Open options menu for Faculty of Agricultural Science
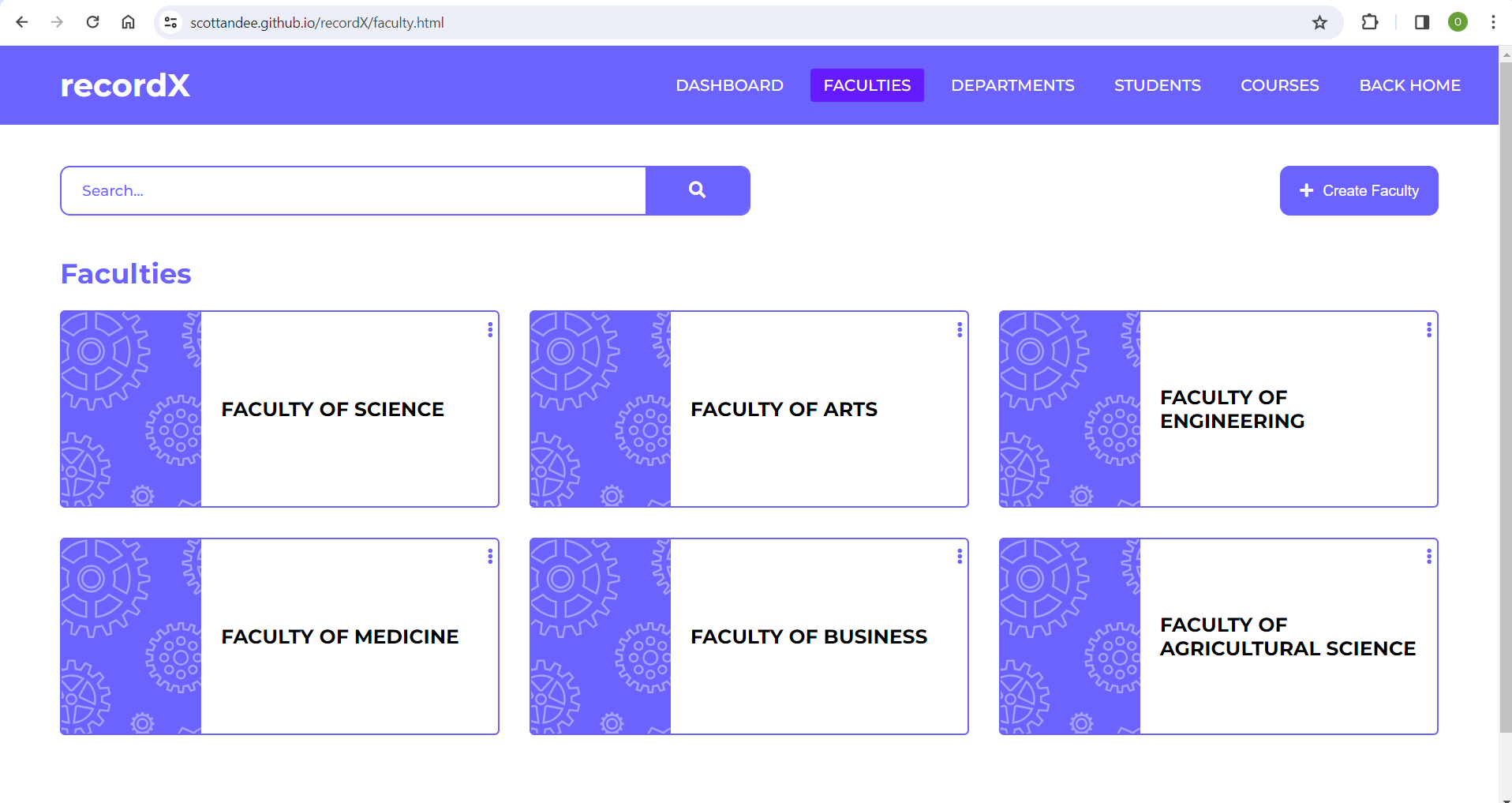This screenshot has height=803, width=1512. [x=1429, y=557]
